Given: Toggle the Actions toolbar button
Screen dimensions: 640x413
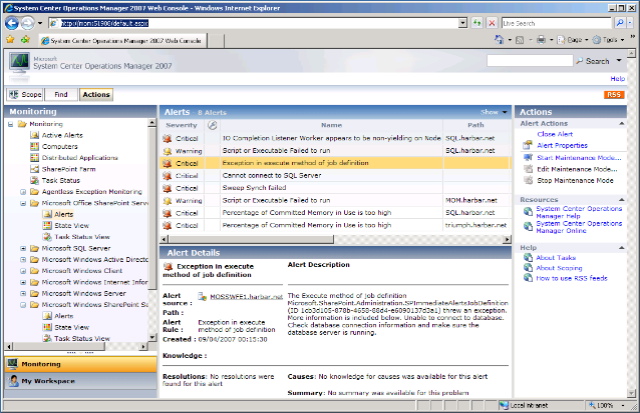Looking at the screenshot, I should [96, 94].
